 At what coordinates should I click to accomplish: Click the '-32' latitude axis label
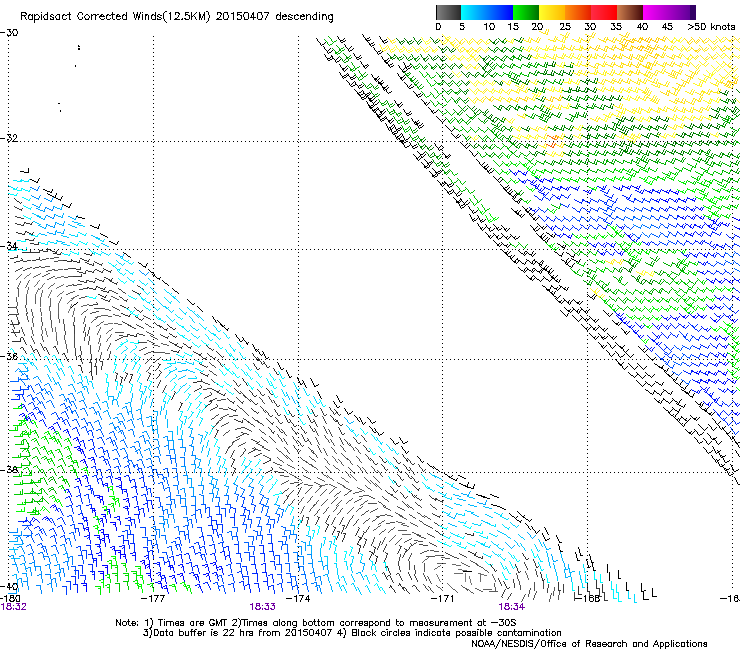[x=9, y=138]
